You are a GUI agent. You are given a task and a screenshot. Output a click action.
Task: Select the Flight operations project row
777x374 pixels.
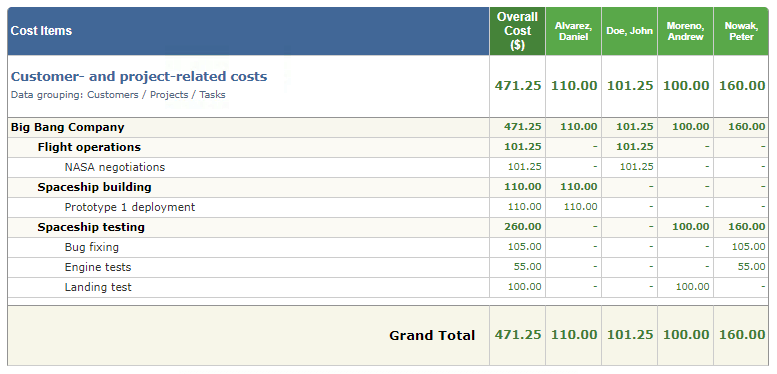click(x=388, y=147)
